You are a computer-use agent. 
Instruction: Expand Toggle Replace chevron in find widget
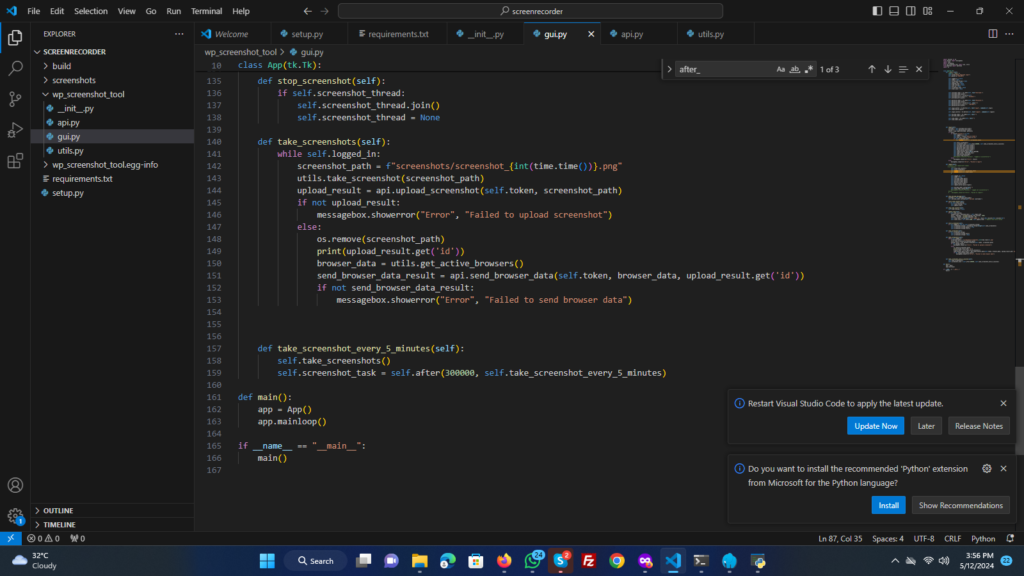[669, 69]
